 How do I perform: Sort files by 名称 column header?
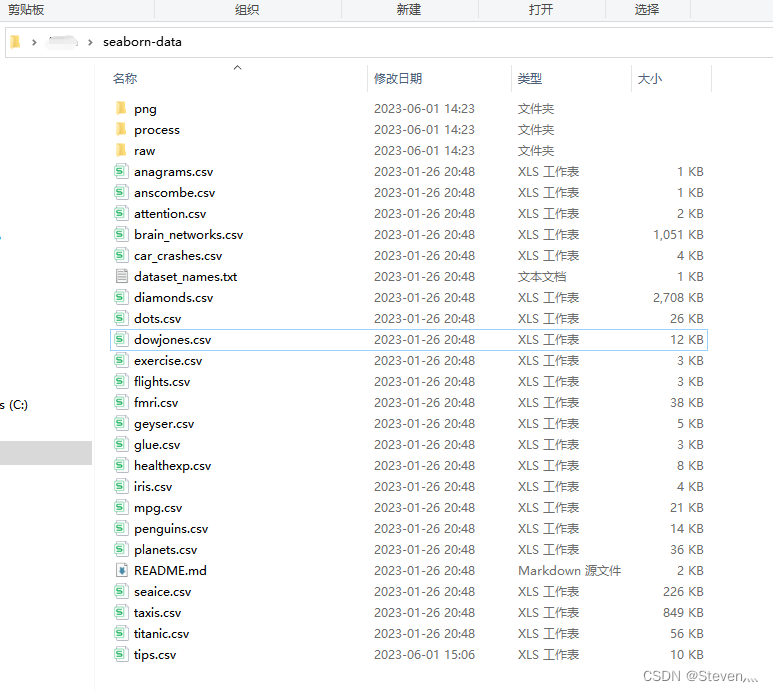125,78
